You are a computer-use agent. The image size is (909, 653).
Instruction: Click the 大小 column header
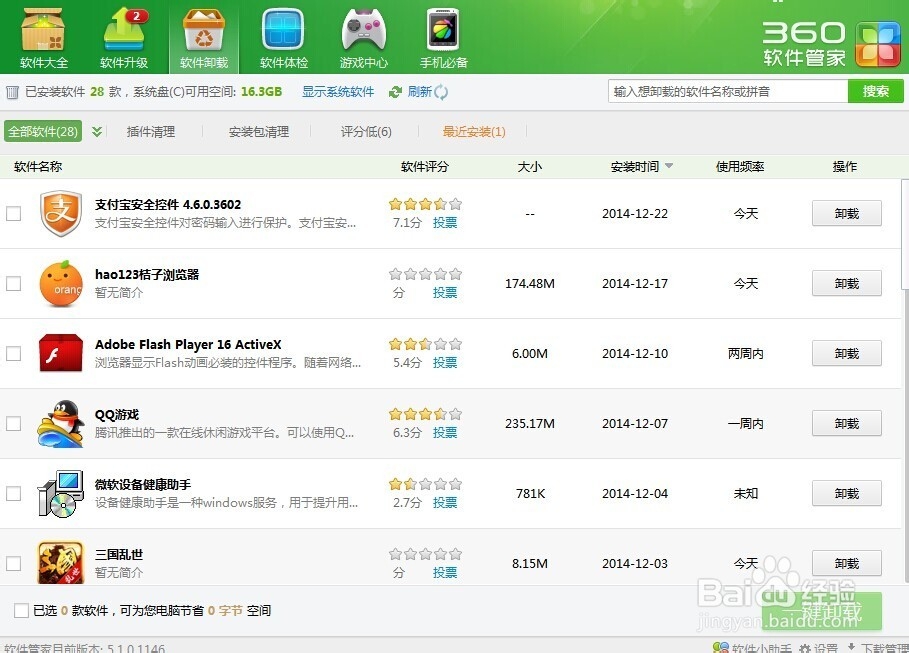click(529, 166)
